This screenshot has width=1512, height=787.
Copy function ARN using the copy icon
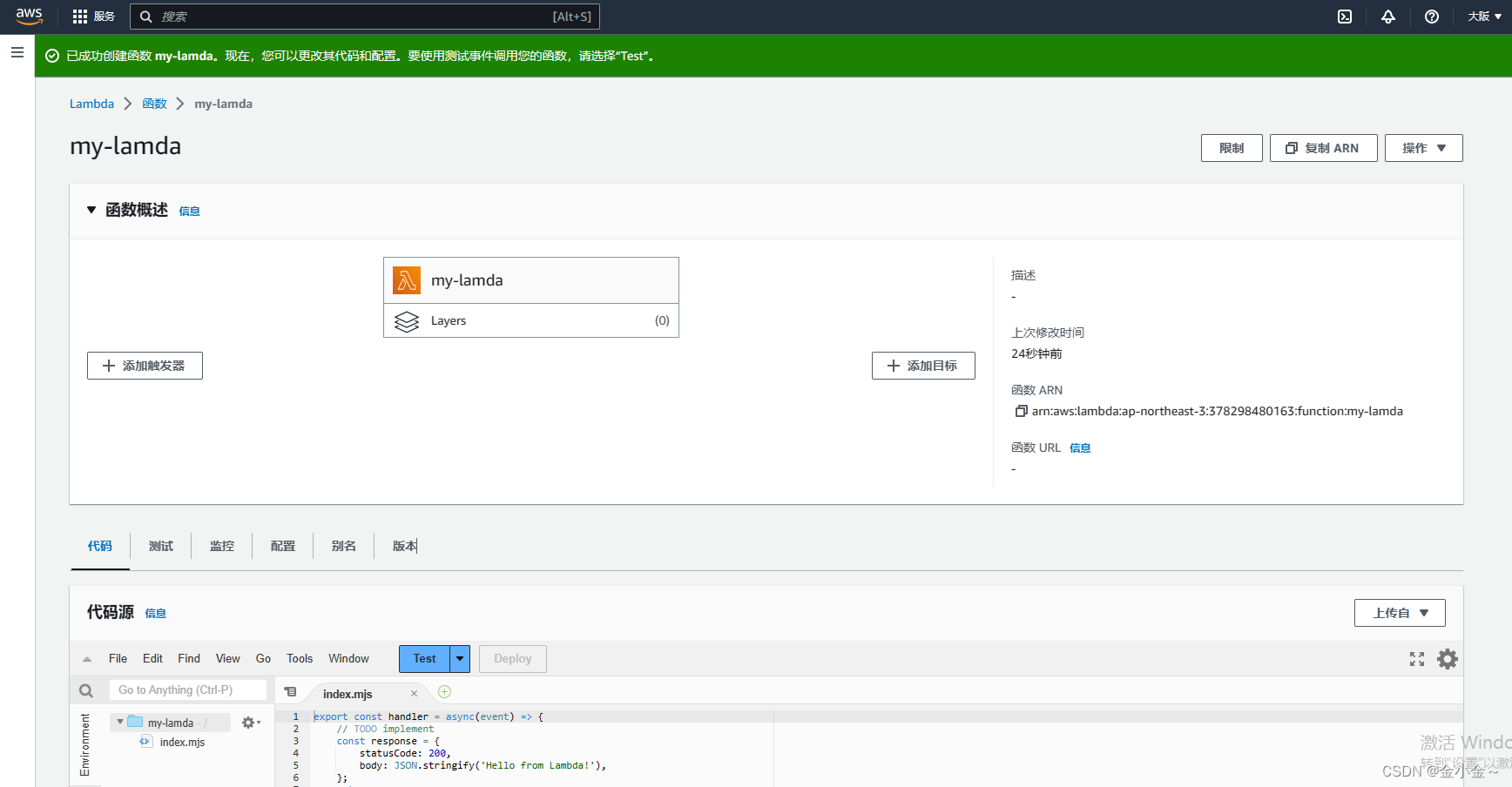(x=1021, y=411)
